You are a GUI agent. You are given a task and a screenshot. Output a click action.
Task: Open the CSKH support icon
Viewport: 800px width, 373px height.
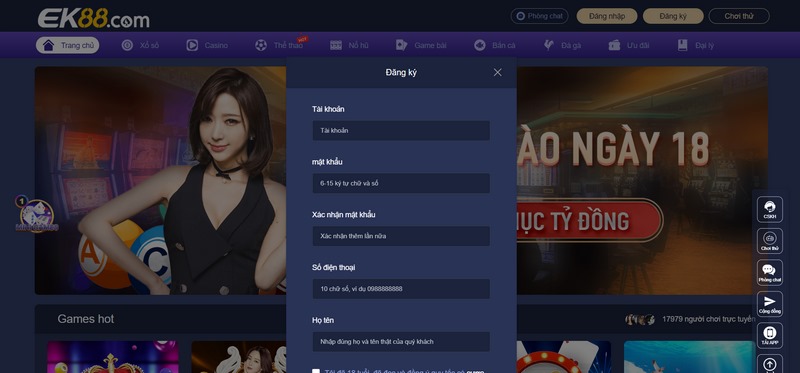tap(769, 209)
